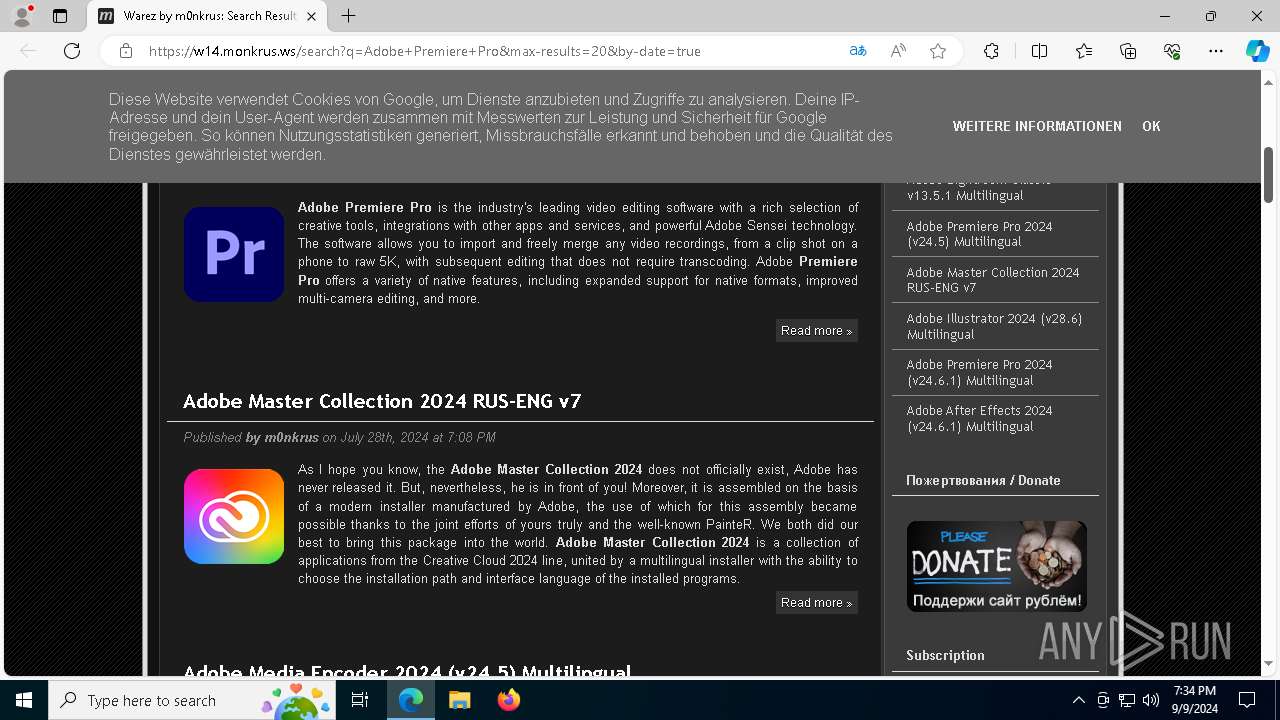Open Adobe Media Encoder 2024 post title
This screenshot has width=1280, height=720.
click(407, 672)
